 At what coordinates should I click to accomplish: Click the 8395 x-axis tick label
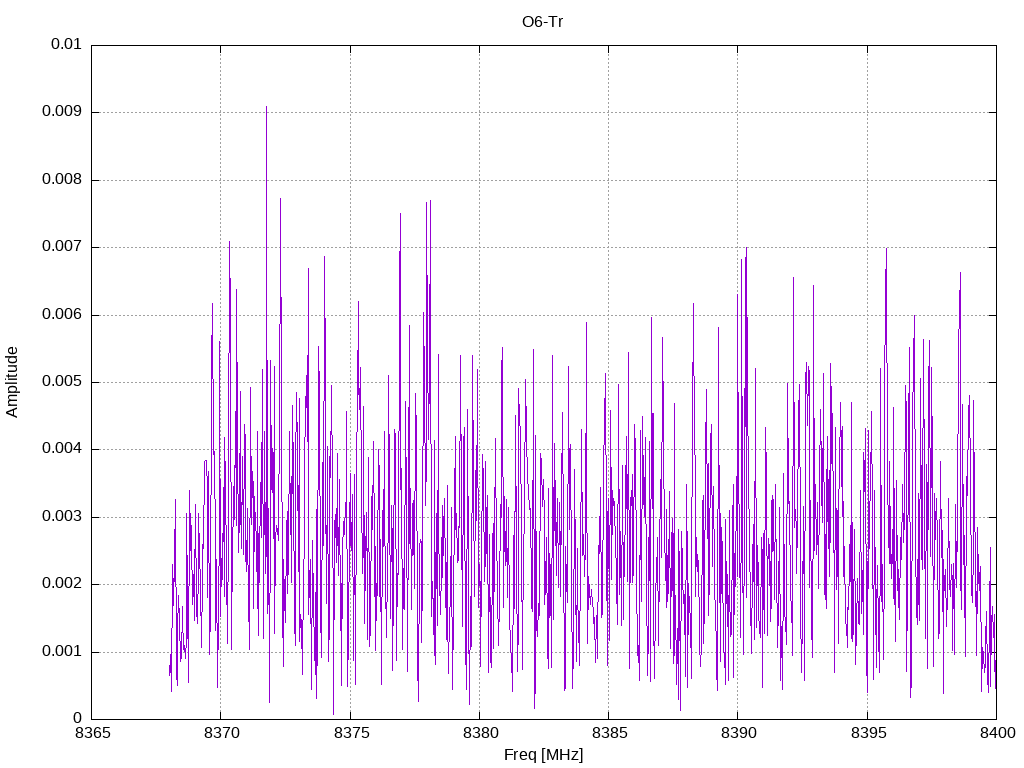pyautogui.click(x=869, y=733)
